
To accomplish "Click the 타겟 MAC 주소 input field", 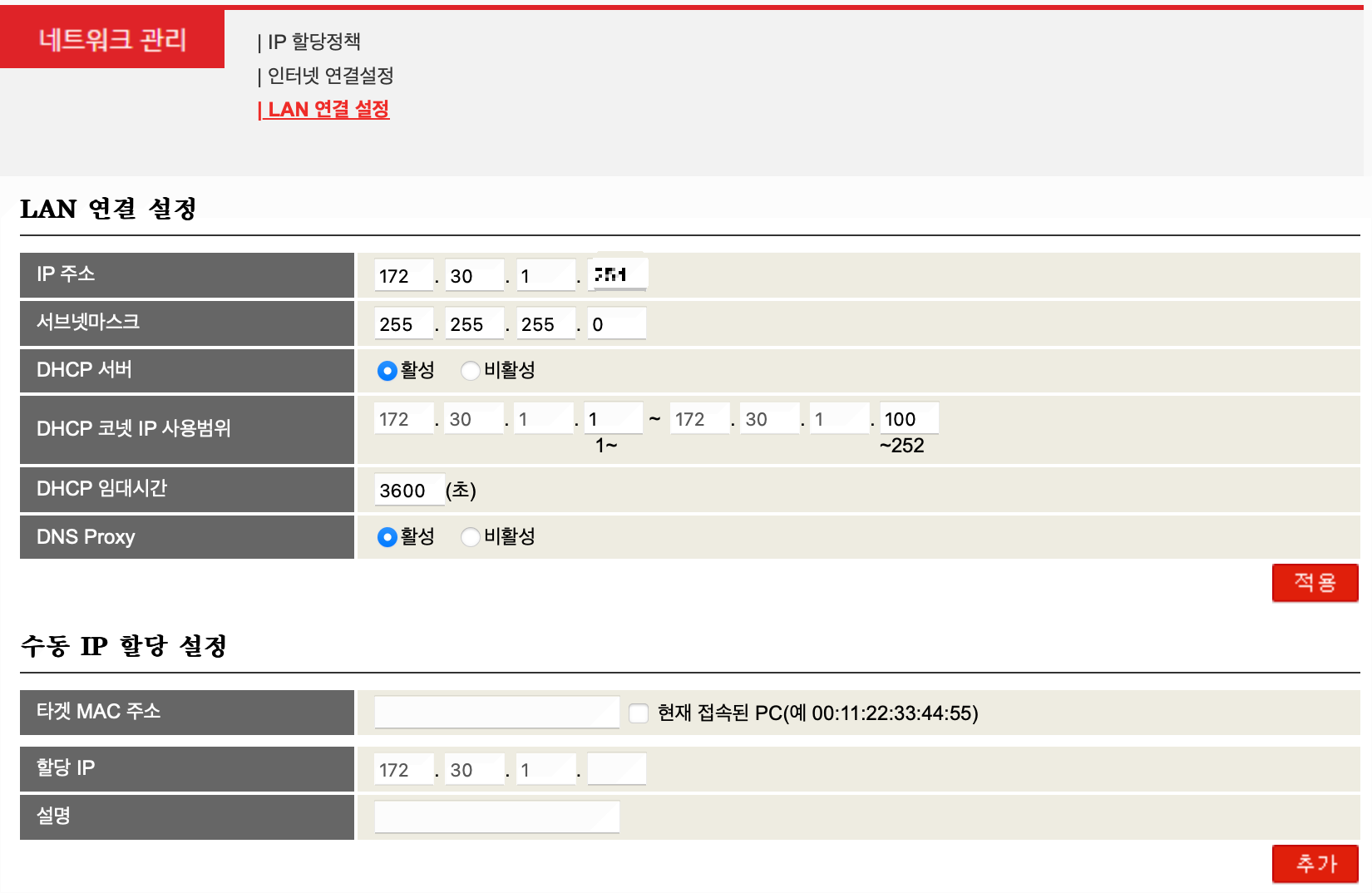I will pos(497,713).
